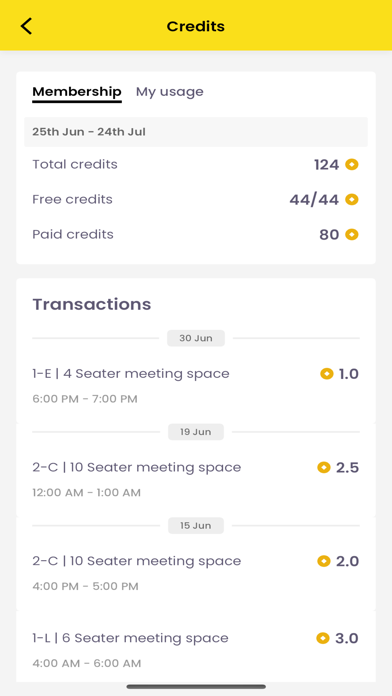Click coin icon next to 1.0 credit
The image size is (392, 696).
327,374
